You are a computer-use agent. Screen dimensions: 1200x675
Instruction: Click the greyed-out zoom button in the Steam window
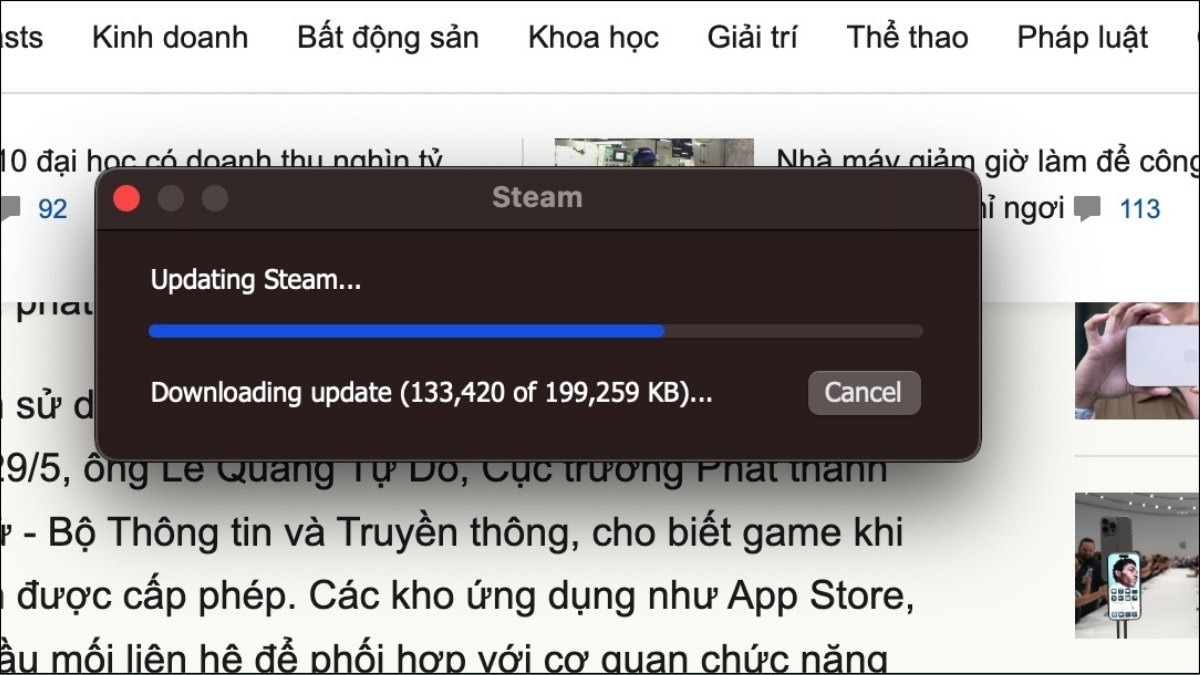pos(215,199)
